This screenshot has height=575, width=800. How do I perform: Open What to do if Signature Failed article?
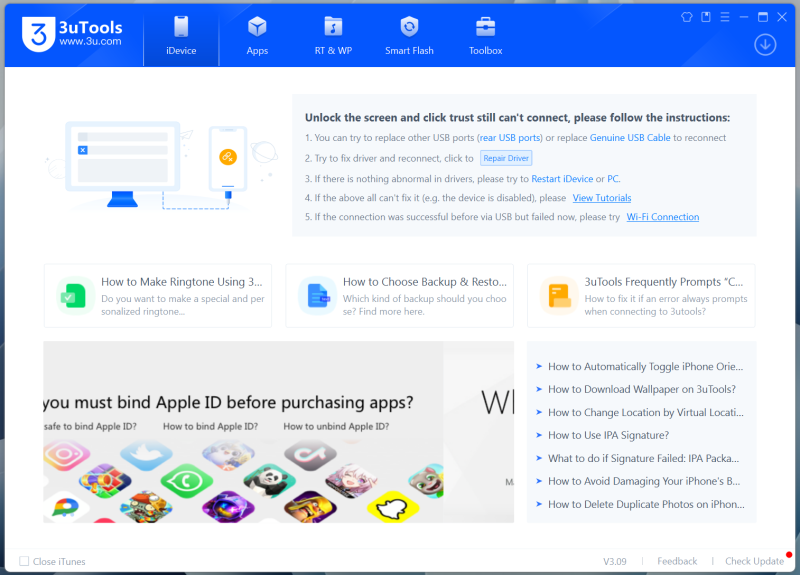[643, 458]
